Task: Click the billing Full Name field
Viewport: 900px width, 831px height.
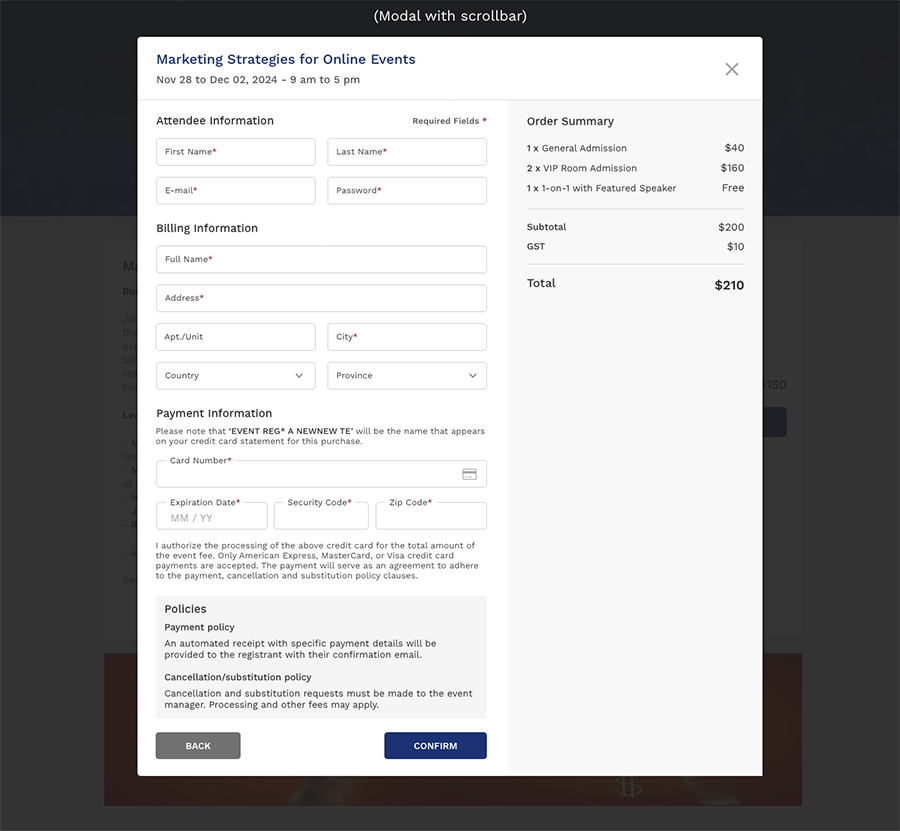Action: coord(321,260)
